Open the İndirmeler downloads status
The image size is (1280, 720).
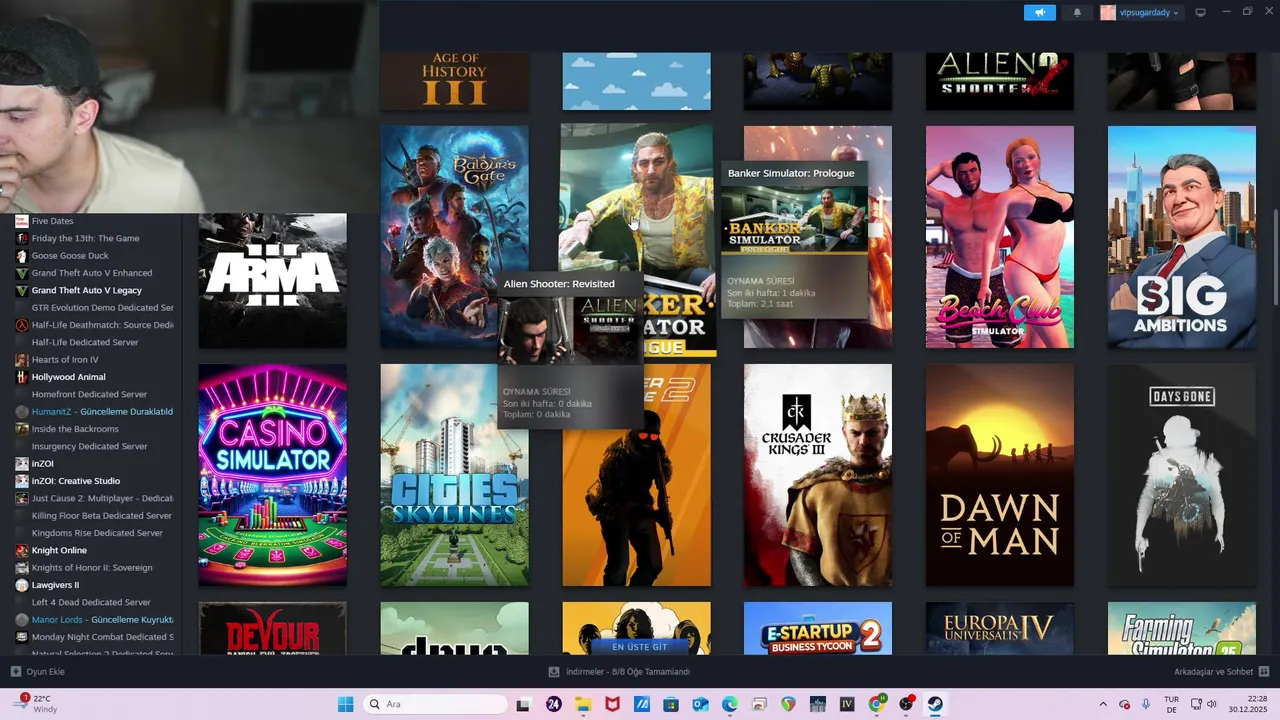click(620, 672)
